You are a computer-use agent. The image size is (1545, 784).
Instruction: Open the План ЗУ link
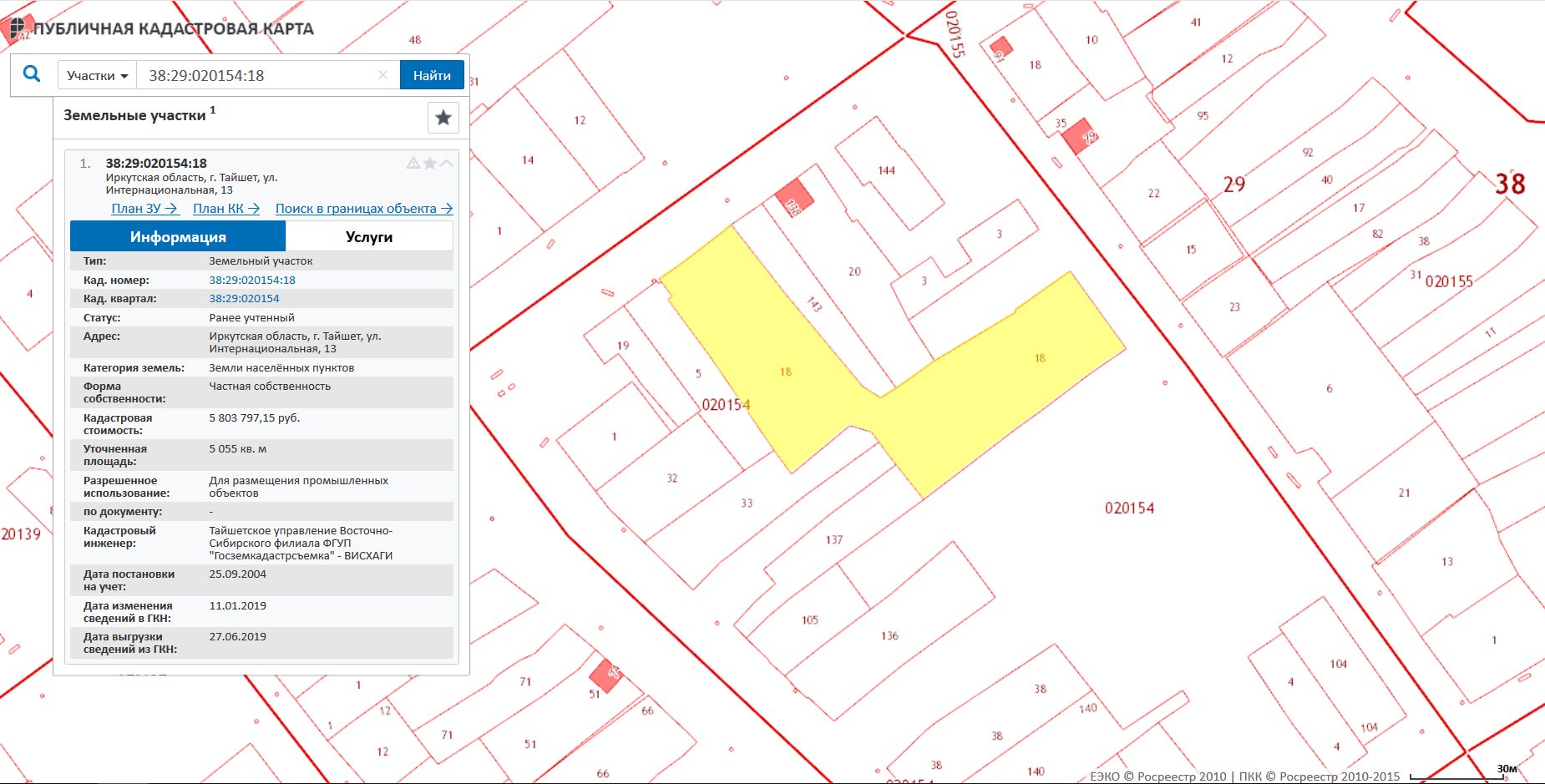144,209
